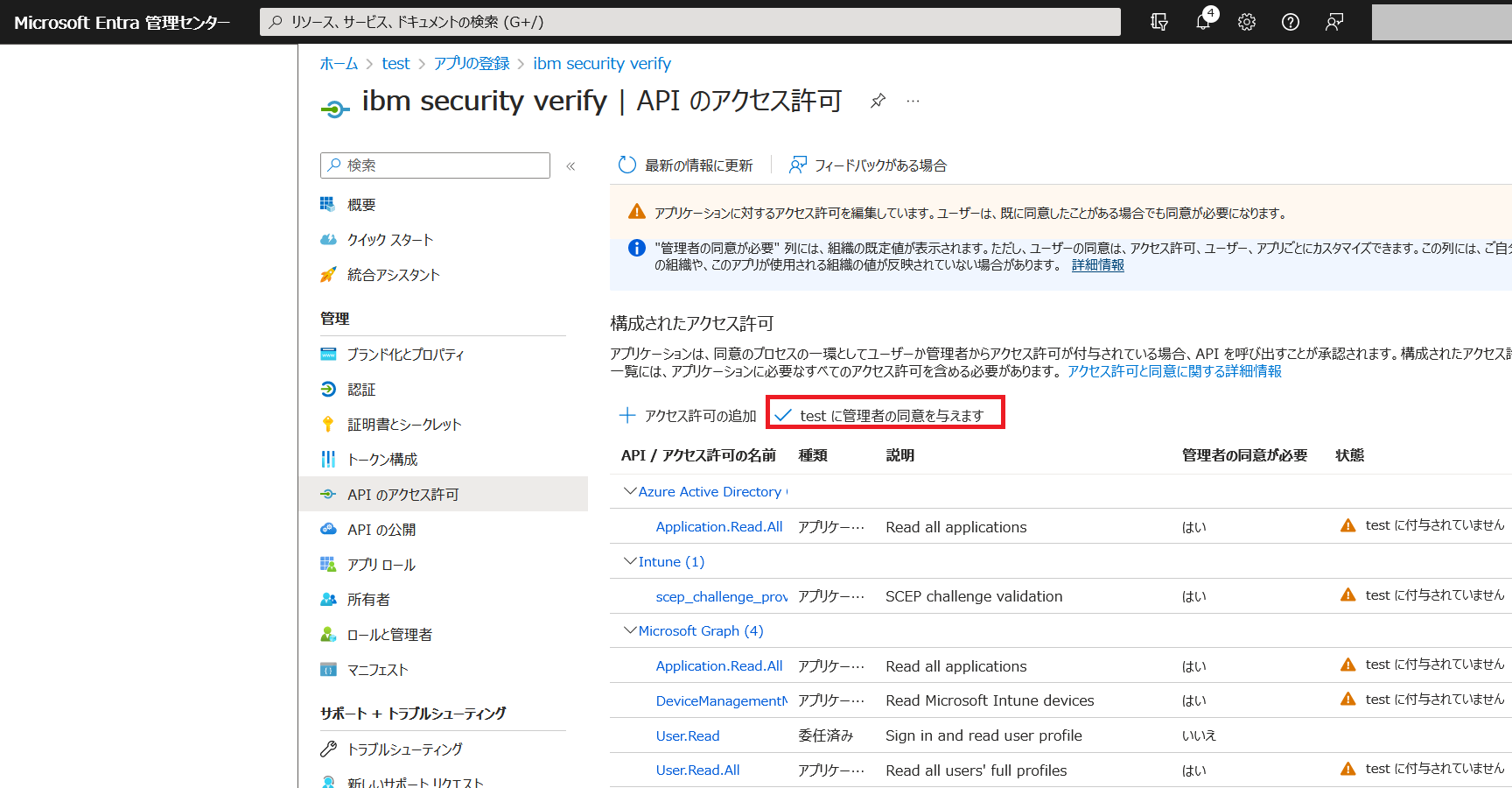The image size is (1512, 788).
Task: Click the 認証 icon in sidebar
Action: [328, 389]
